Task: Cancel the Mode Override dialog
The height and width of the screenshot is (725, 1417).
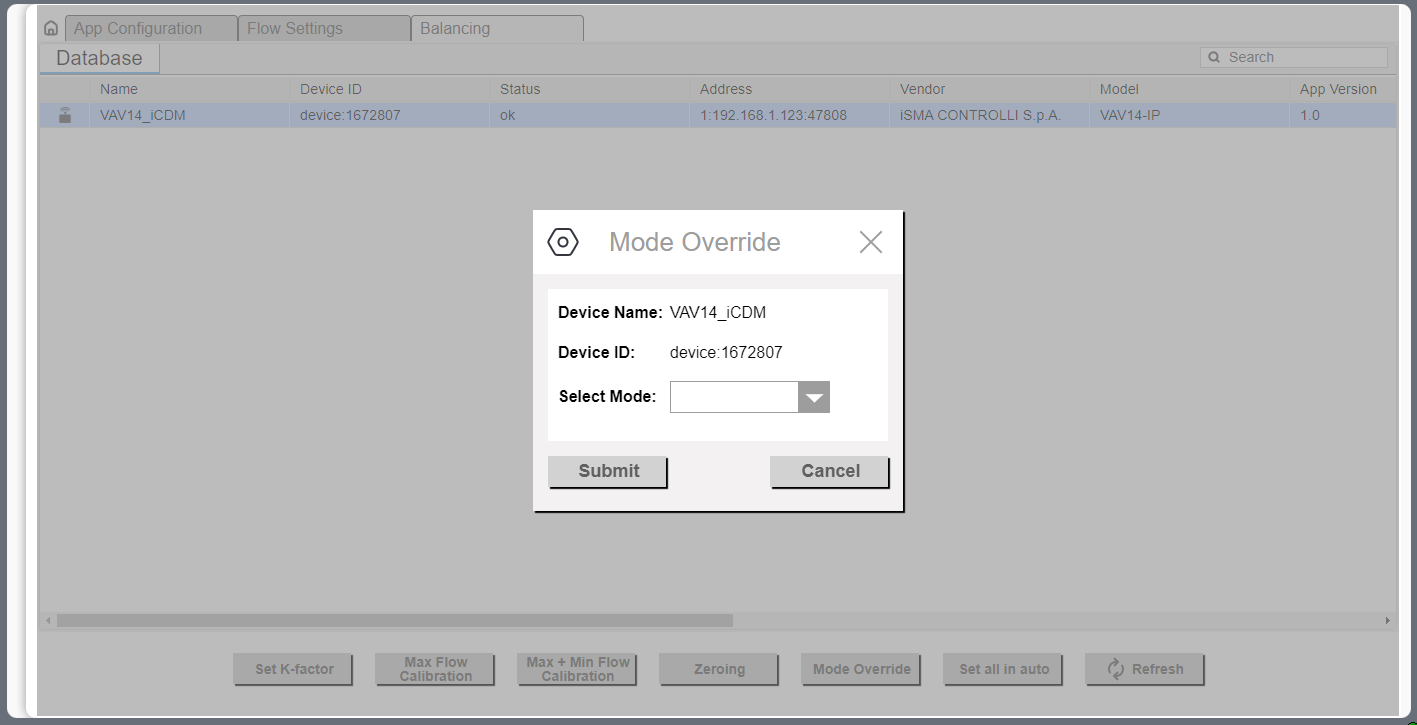Action: 829,471
